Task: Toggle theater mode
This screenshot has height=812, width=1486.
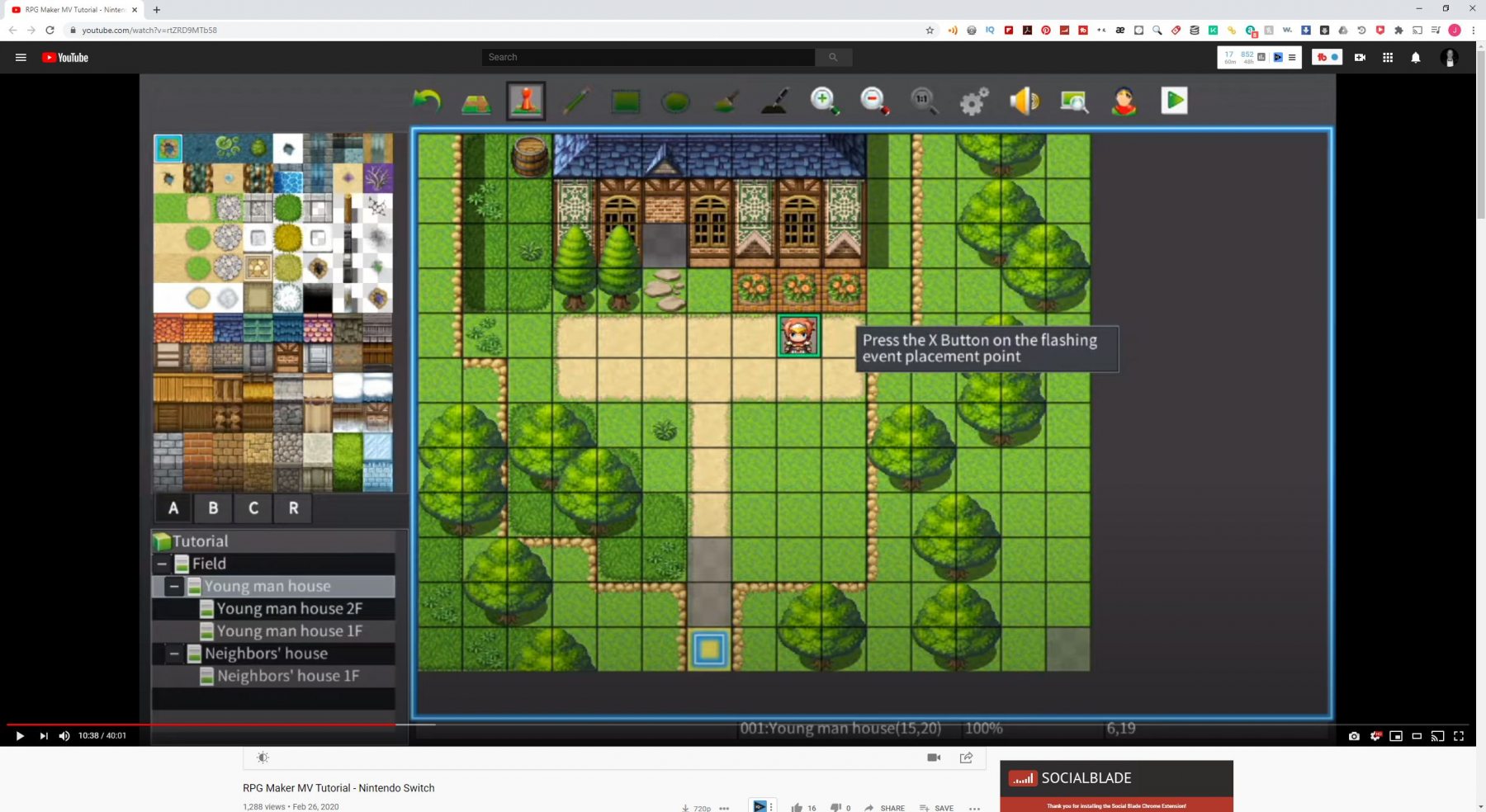Action: (x=1417, y=736)
